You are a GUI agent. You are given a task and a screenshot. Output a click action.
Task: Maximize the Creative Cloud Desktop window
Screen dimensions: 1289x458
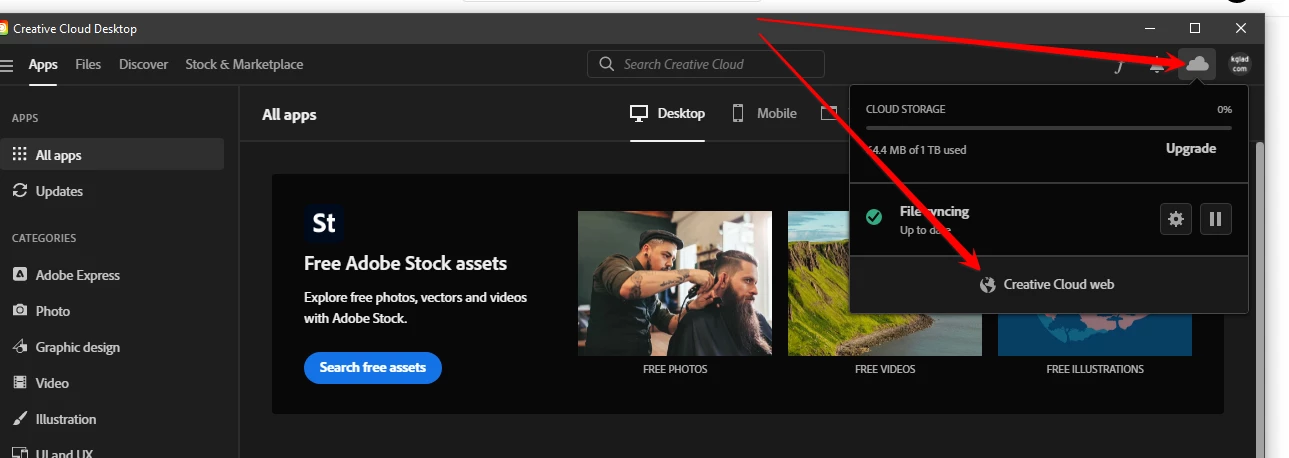1195,28
